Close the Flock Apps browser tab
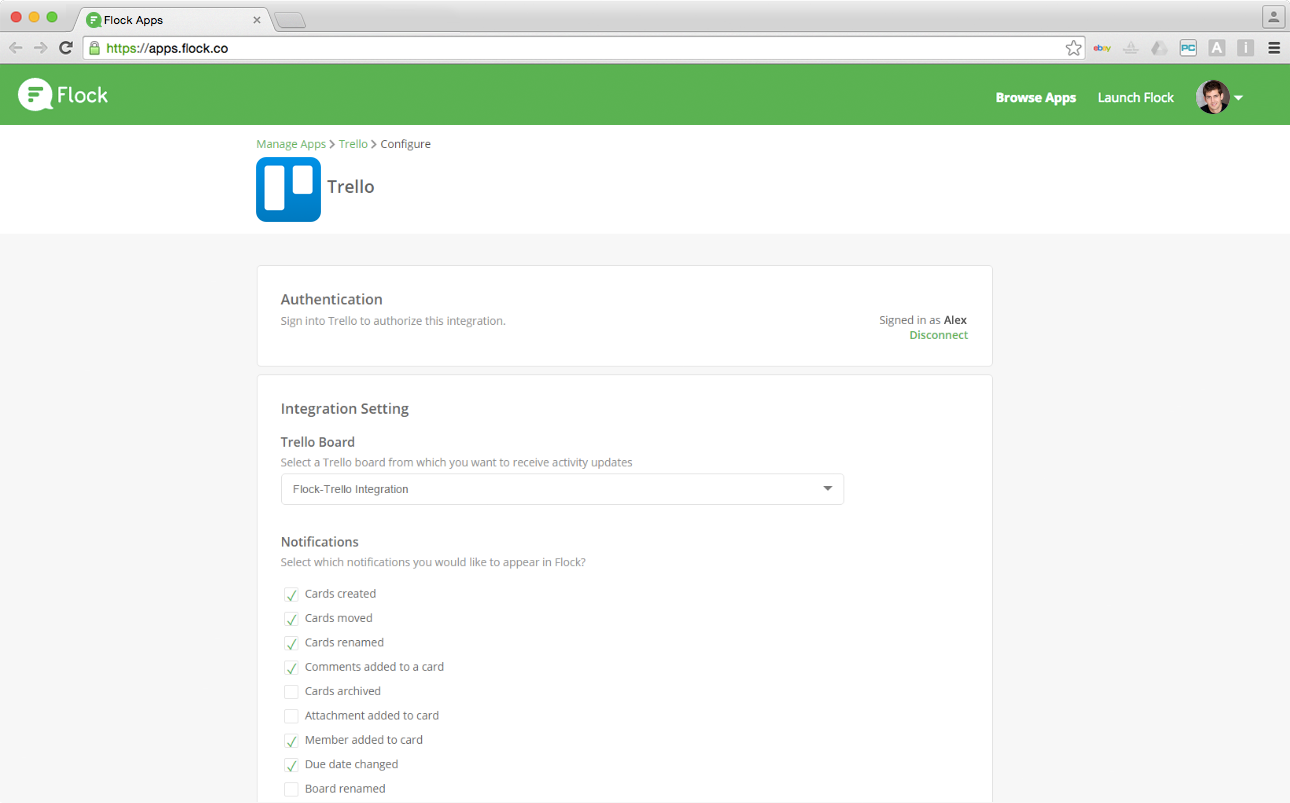The height and width of the screenshot is (803, 1290). point(257,19)
